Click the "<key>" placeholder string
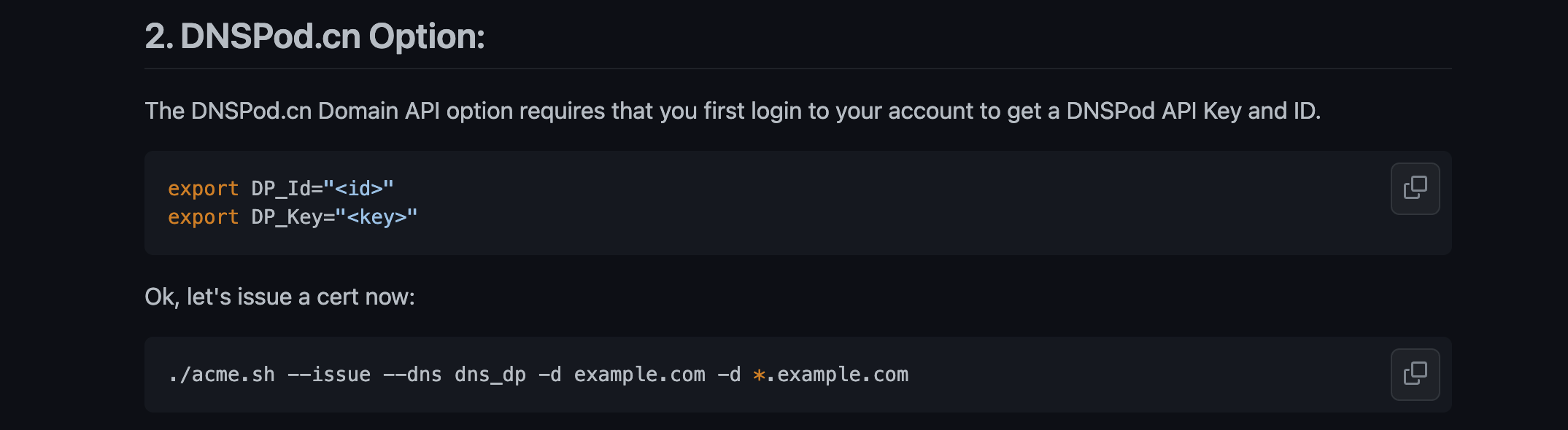The image size is (1568, 430). point(376,217)
